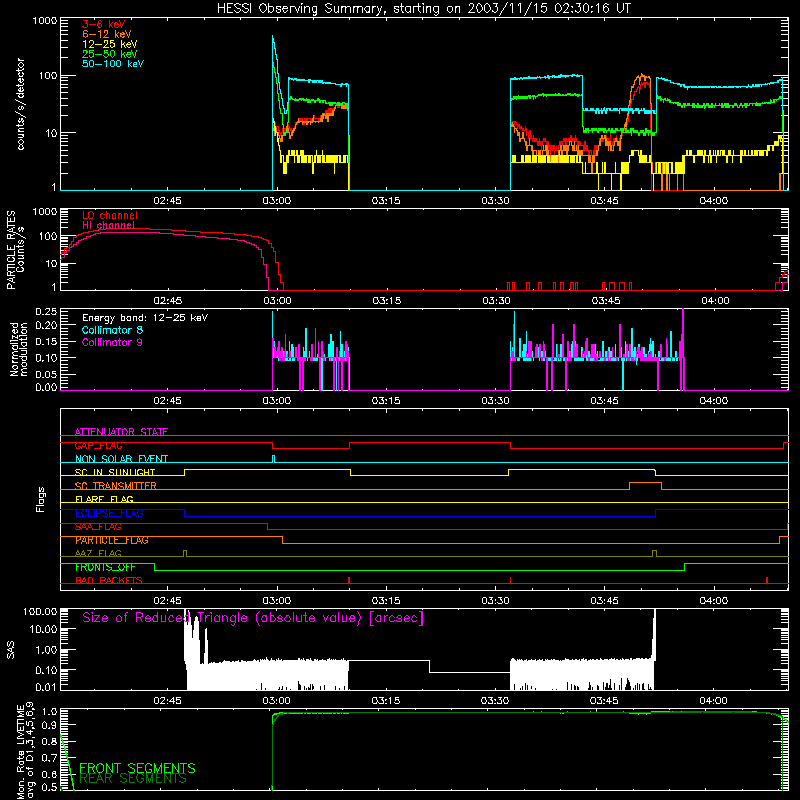Click the raised SC_TRANSMITTER pulse segment

[645, 482]
